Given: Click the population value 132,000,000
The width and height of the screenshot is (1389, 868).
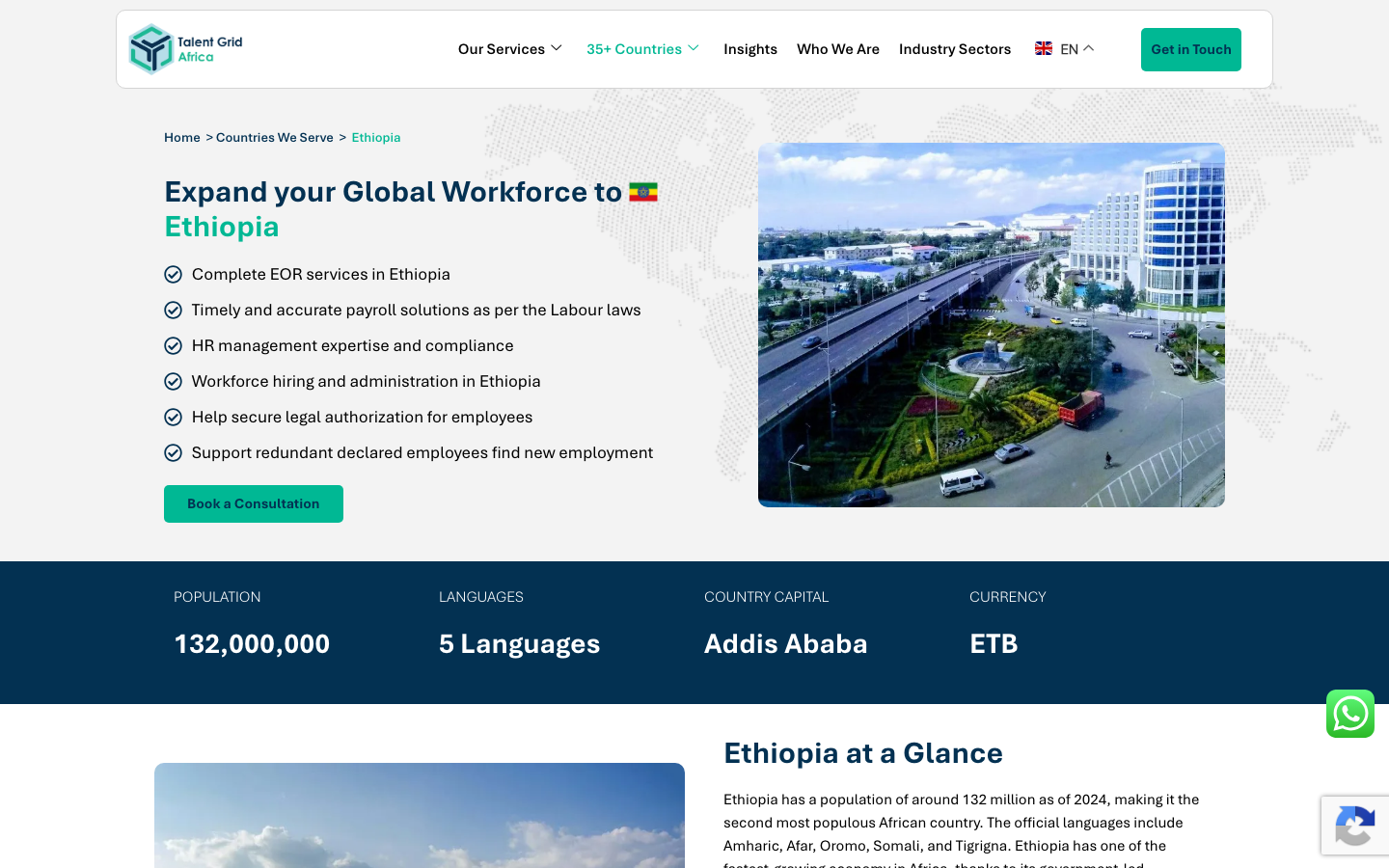Looking at the screenshot, I should (x=252, y=644).
